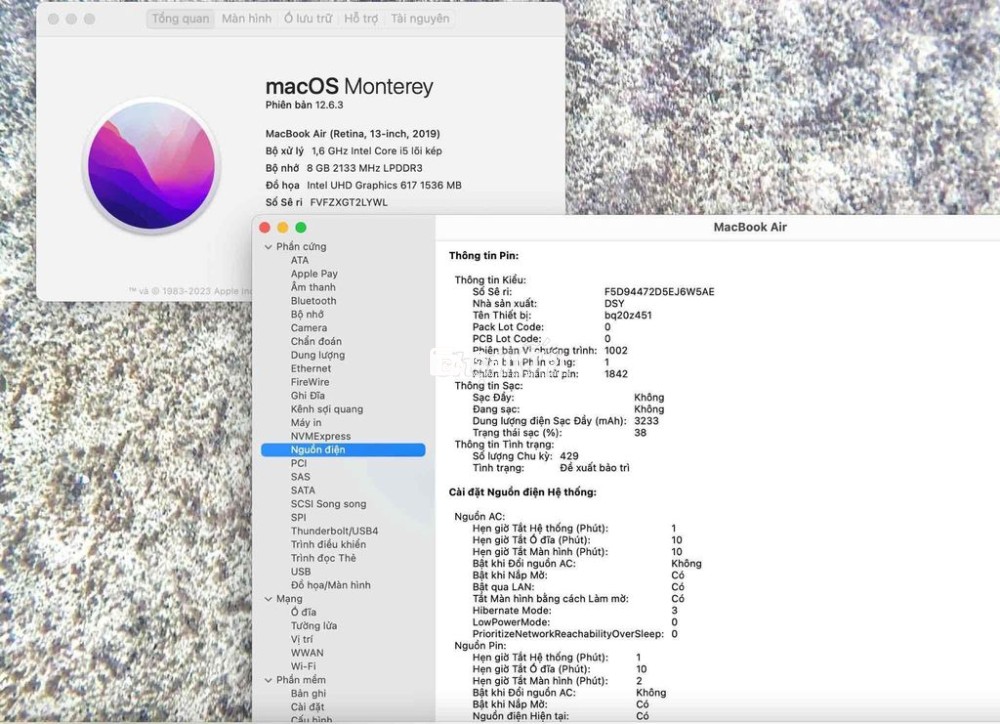Viewport: 1000px width, 724px height.
Task: Open the Chẩn đoán entry
Action: (x=316, y=341)
